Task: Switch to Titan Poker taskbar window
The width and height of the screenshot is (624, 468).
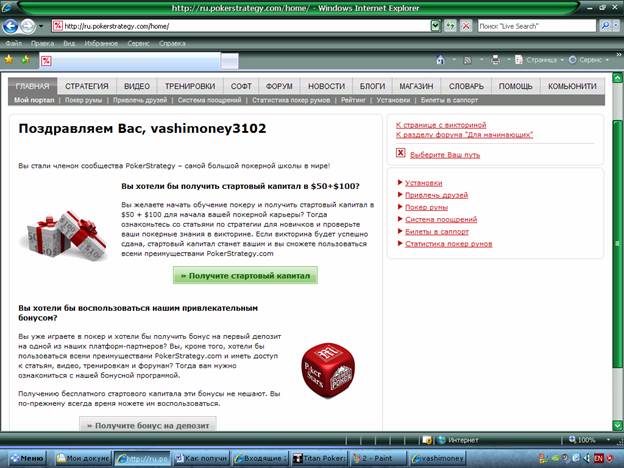Action: point(319,458)
